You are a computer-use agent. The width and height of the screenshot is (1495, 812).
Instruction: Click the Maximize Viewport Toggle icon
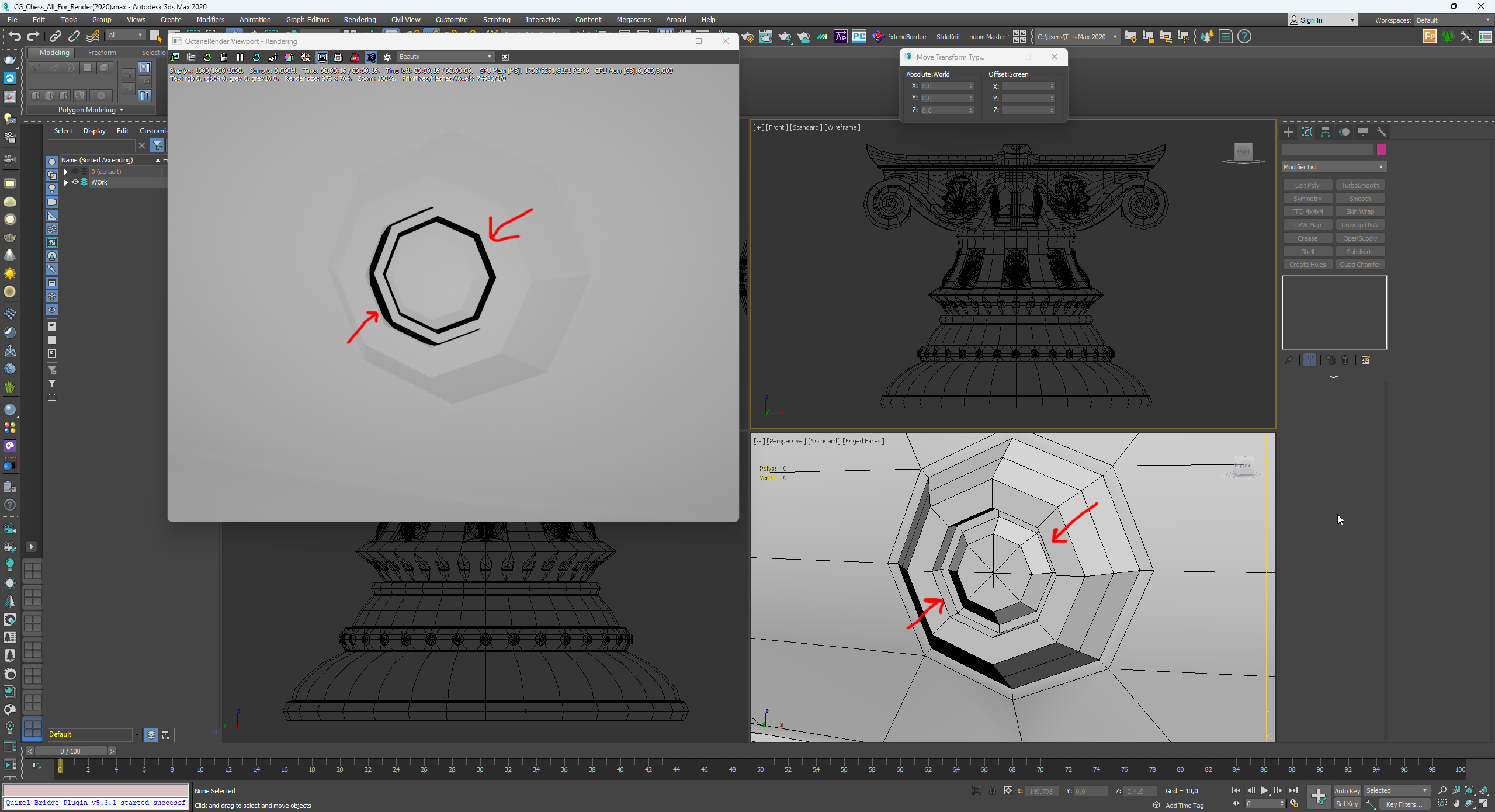pyautogui.click(x=1483, y=804)
